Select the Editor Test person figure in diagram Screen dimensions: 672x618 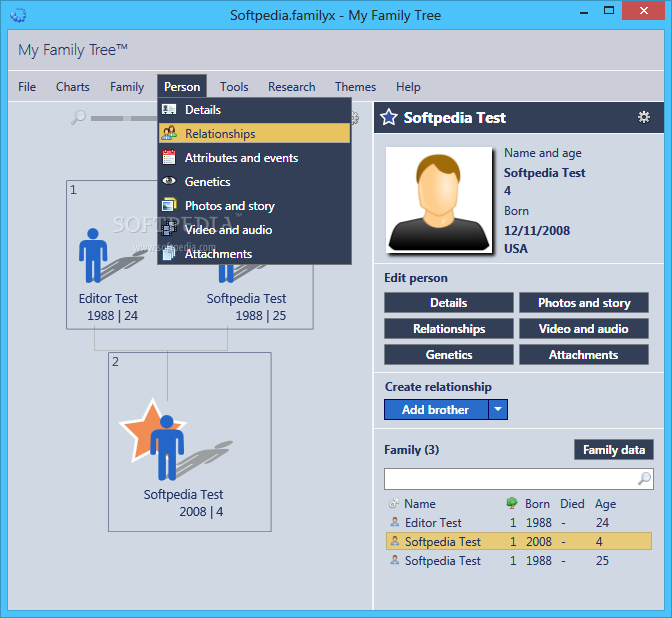pyautogui.click(x=93, y=255)
